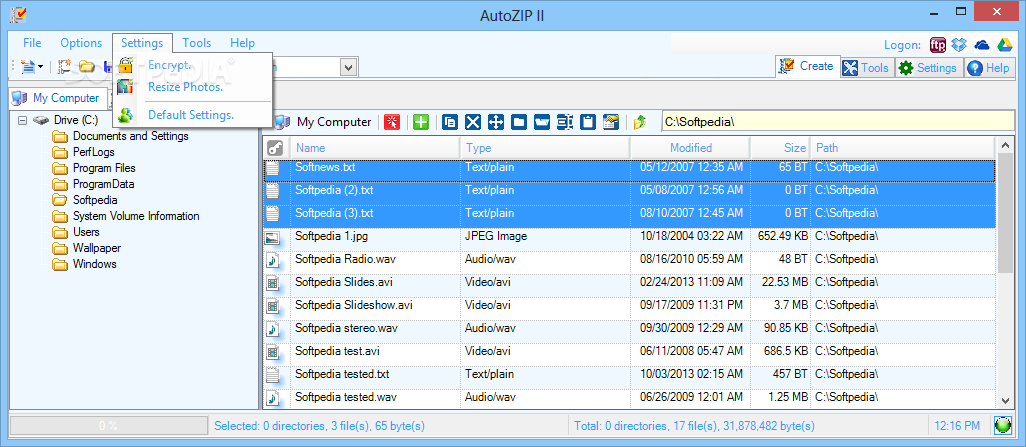Click the folder up-arrow icon
The height and width of the screenshot is (447, 1026).
(640, 122)
